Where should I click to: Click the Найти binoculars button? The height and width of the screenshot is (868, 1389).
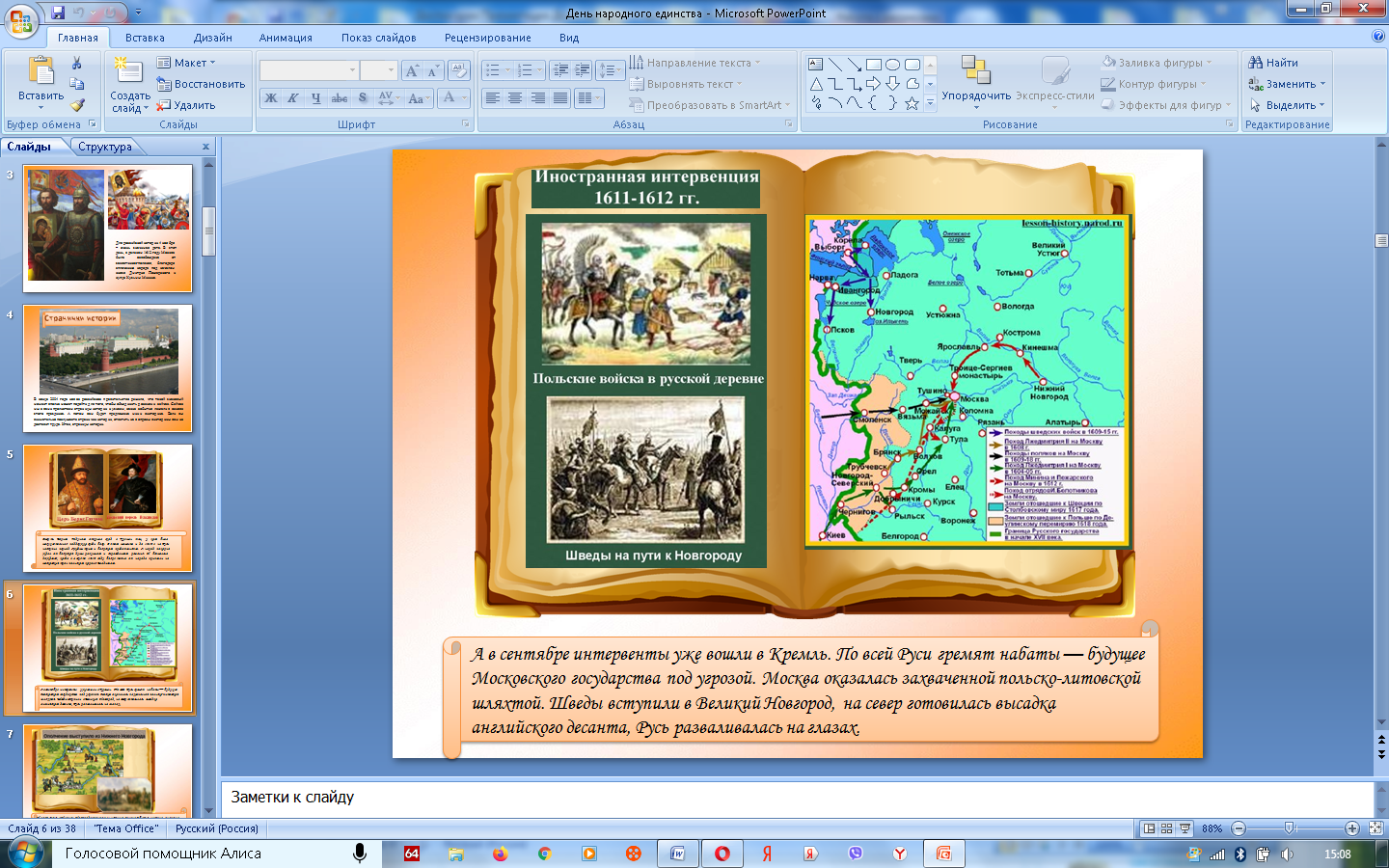click(x=1273, y=63)
